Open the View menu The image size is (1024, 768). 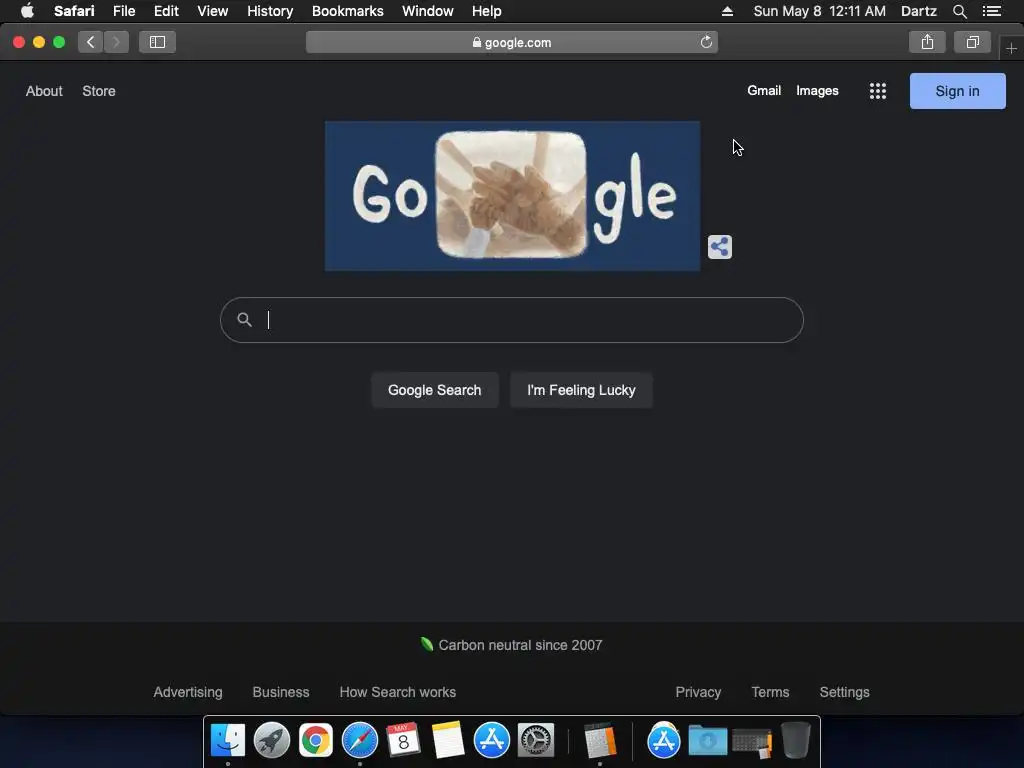coord(212,11)
